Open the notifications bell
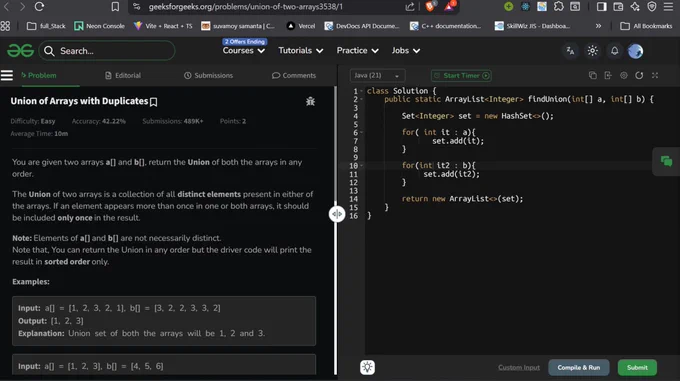 615,51
